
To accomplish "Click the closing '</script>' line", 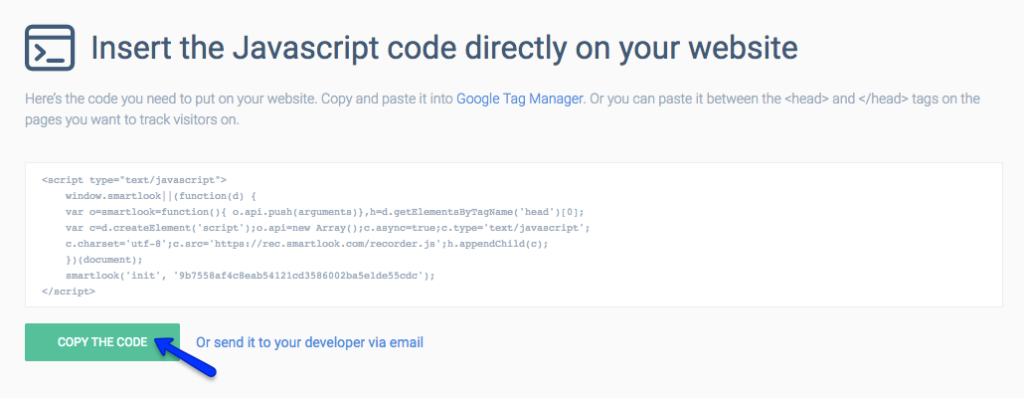I will (69, 291).
